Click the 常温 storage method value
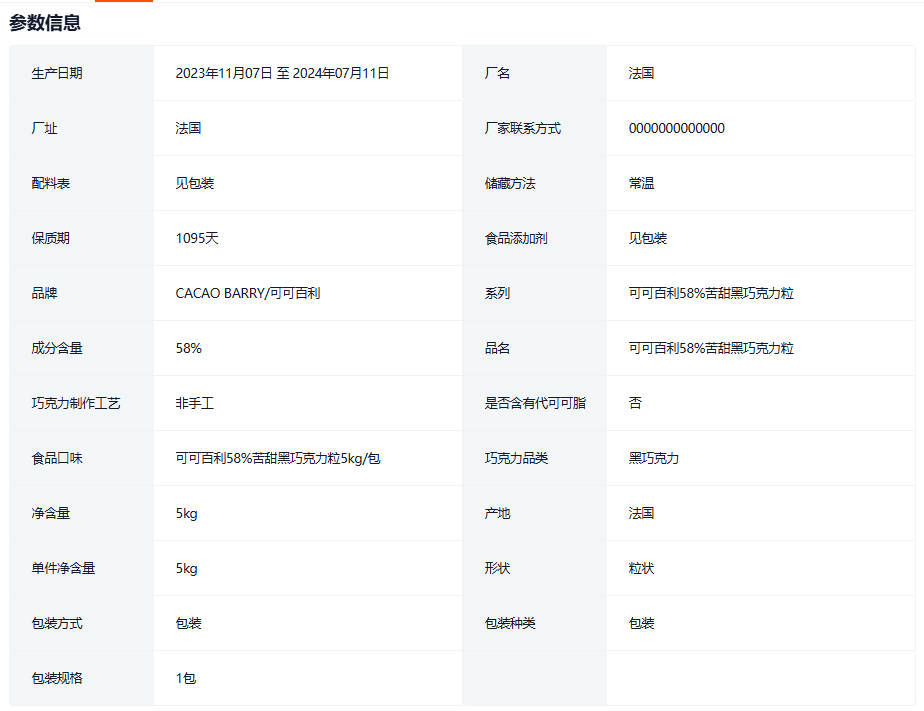This screenshot has height=711, width=924. click(641, 183)
